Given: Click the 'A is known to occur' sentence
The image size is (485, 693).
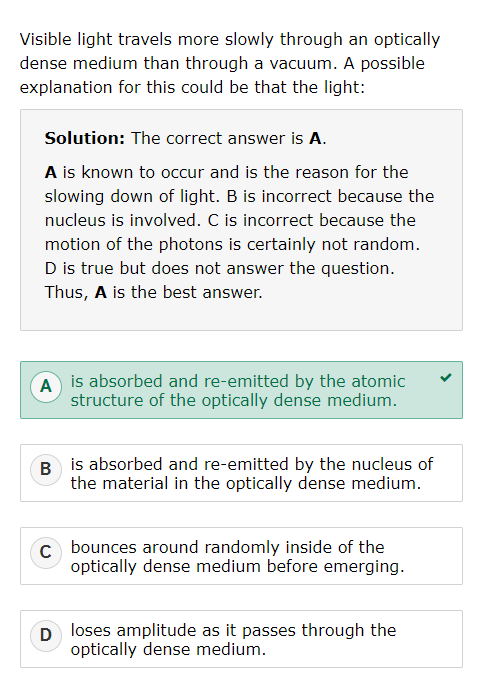Looking at the screenshot, I should pos(226,184).
